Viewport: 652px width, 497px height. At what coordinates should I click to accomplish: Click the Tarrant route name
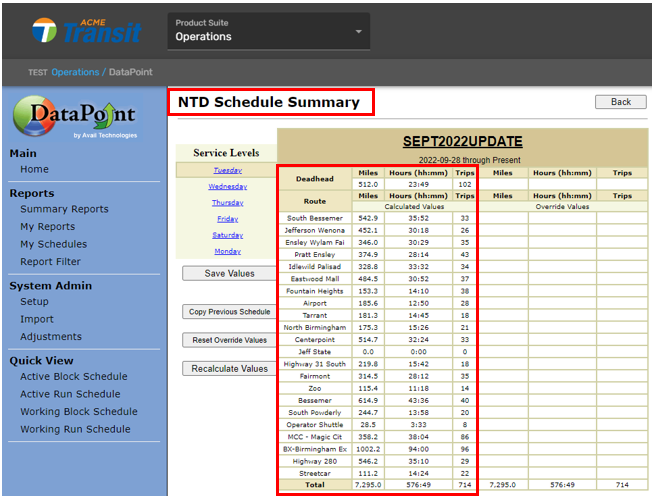[315, 315]
